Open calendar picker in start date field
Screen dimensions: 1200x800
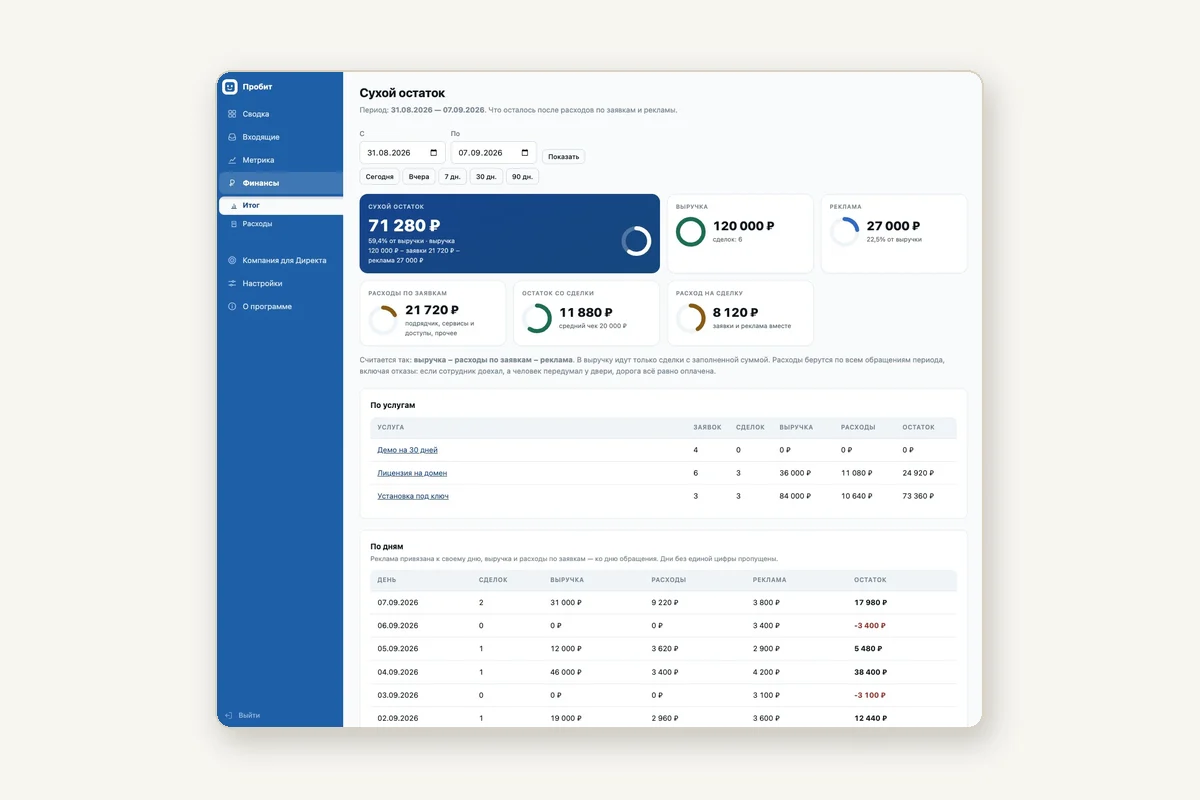(433, 153)
